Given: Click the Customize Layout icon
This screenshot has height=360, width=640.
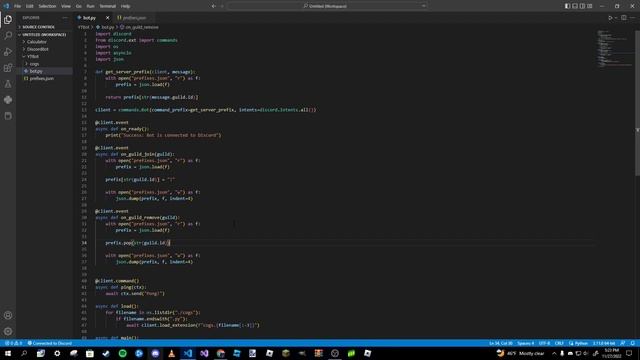Looking at the screenshot, I should tap(590, 6).
